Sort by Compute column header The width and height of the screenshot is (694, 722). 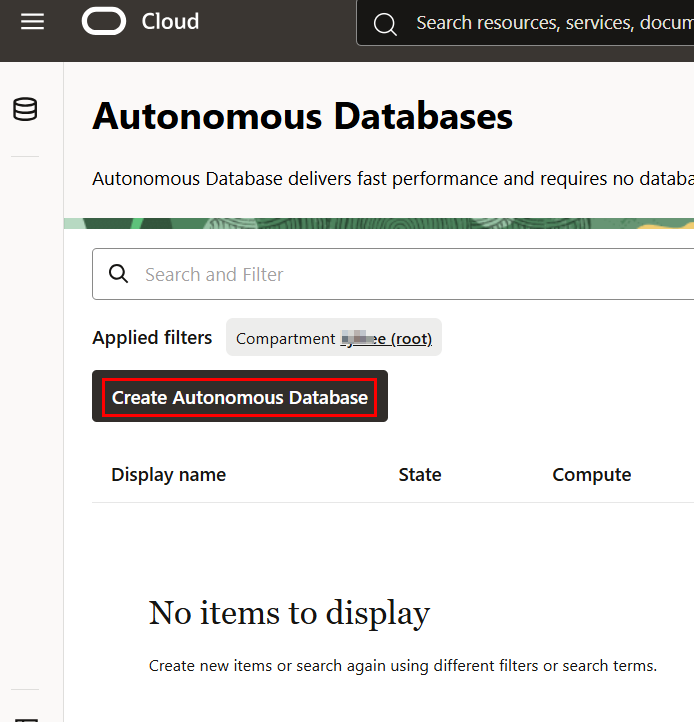coord(592,475)
